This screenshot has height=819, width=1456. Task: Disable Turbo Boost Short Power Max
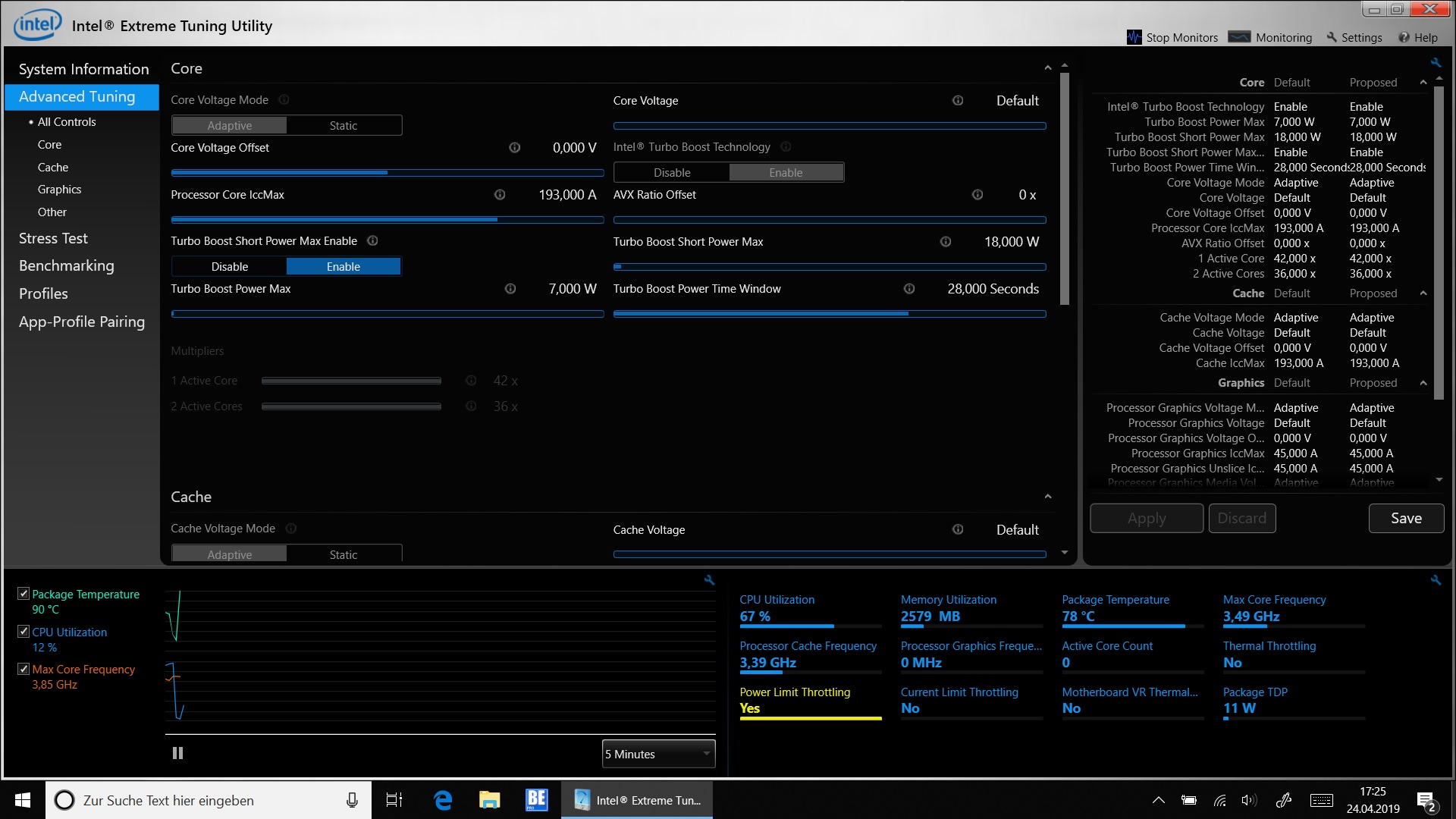click(x=230, y=267)
